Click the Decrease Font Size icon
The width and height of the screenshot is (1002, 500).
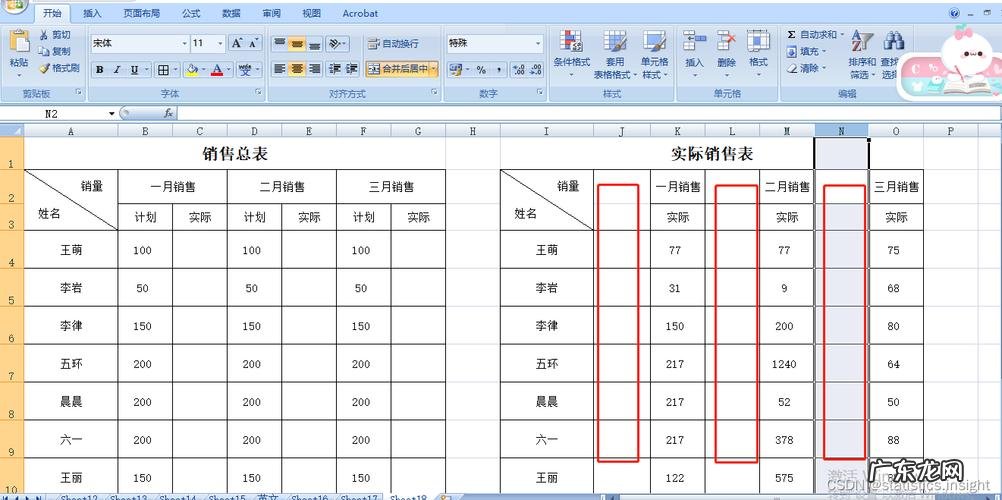254,43
